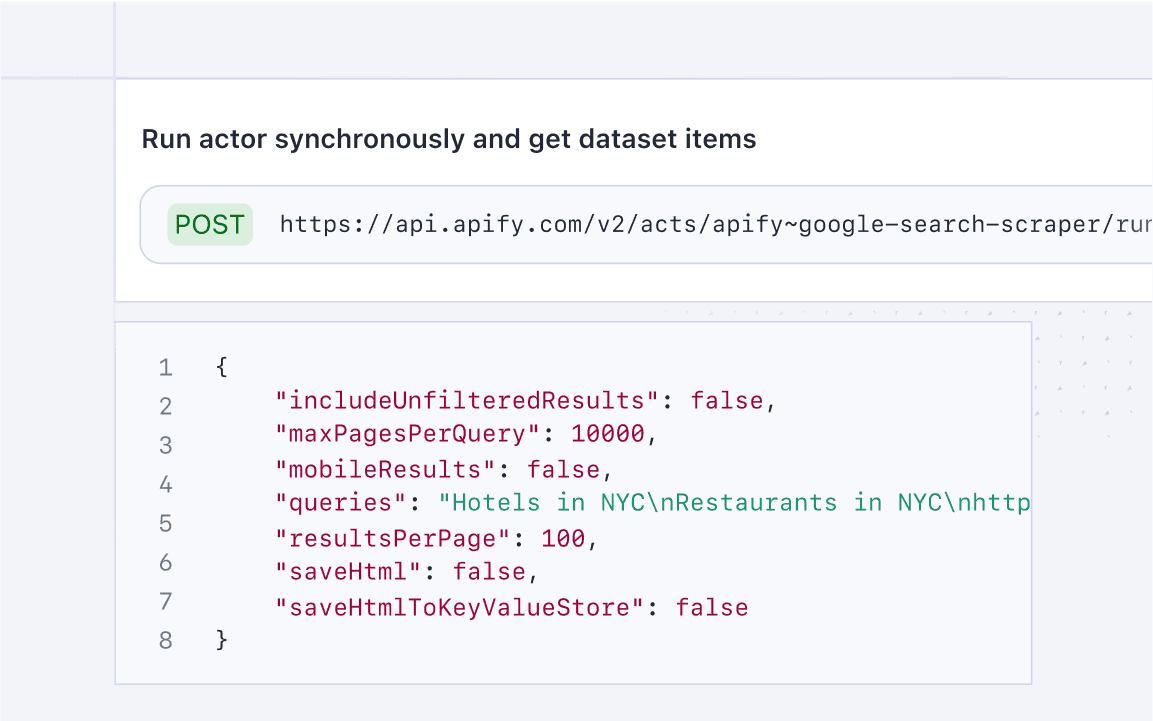Click the green POST method badge
The image size is (1153, 721).
210,225
